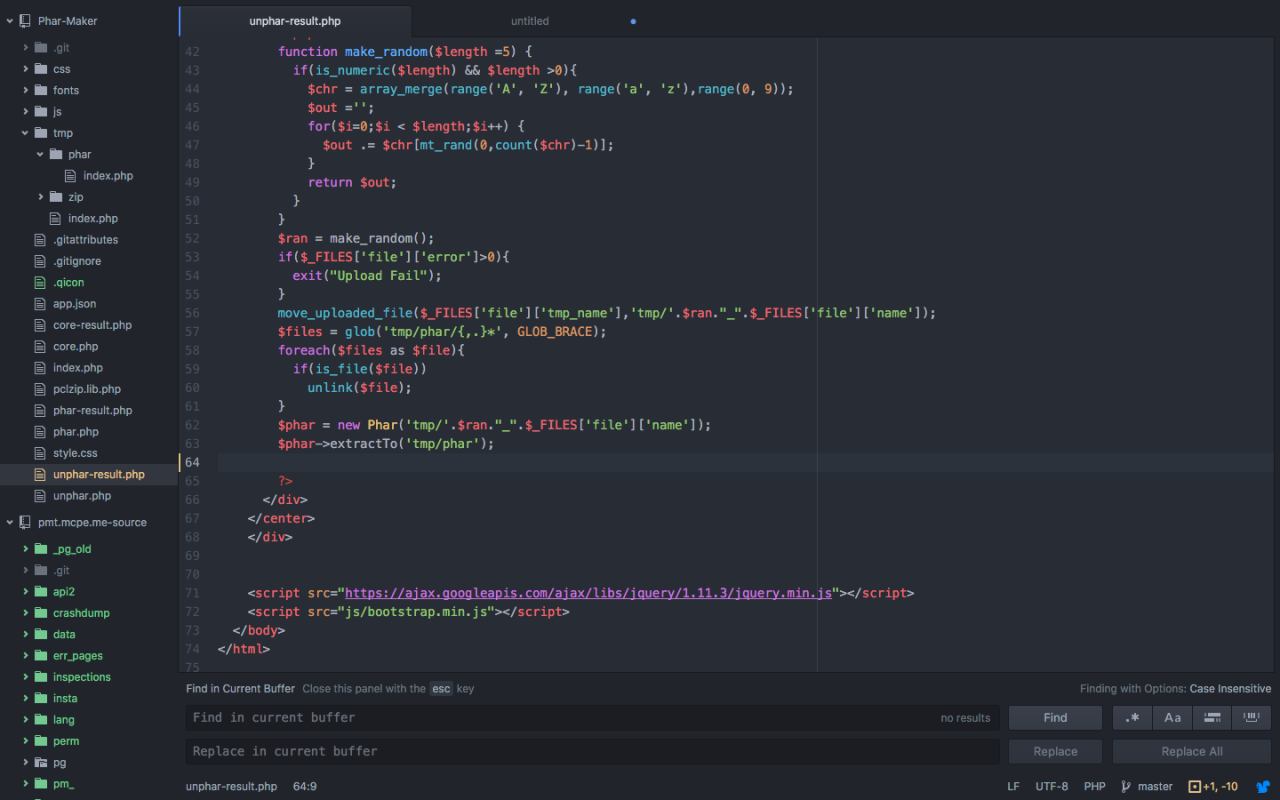The image size is (1280, 800).
Task: Click the pmt.mcpe.me-source repository icon
Action: click(25, 522)
